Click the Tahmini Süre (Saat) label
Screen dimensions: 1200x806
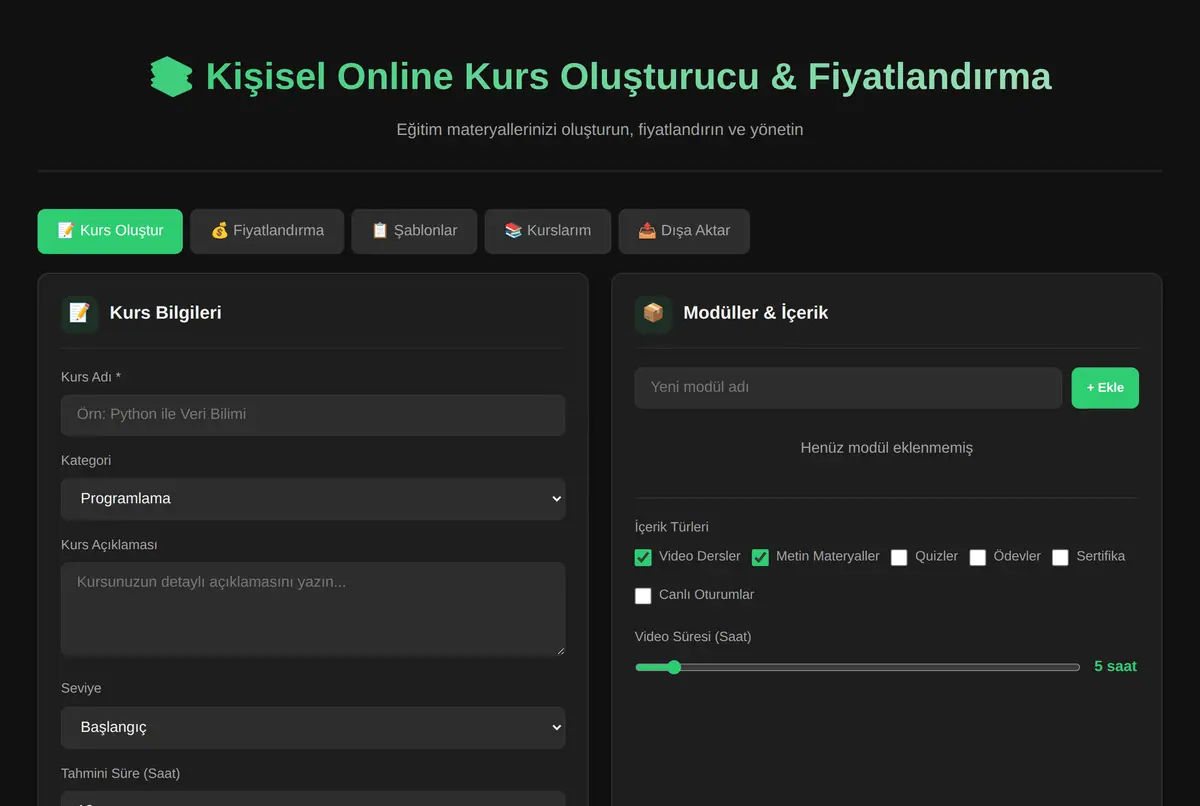coord(121,773)
